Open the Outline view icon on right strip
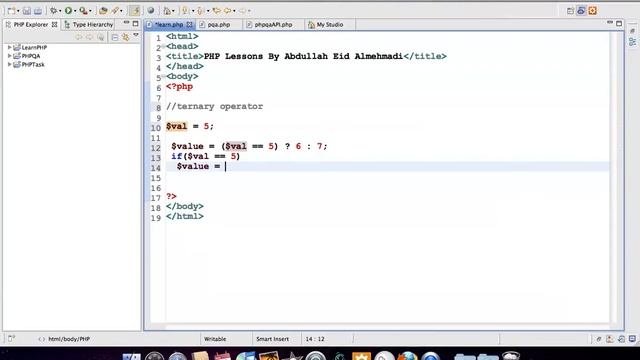The height and width of the screenshot is (360, 640). pyautogui.click(x=632, y=42)
